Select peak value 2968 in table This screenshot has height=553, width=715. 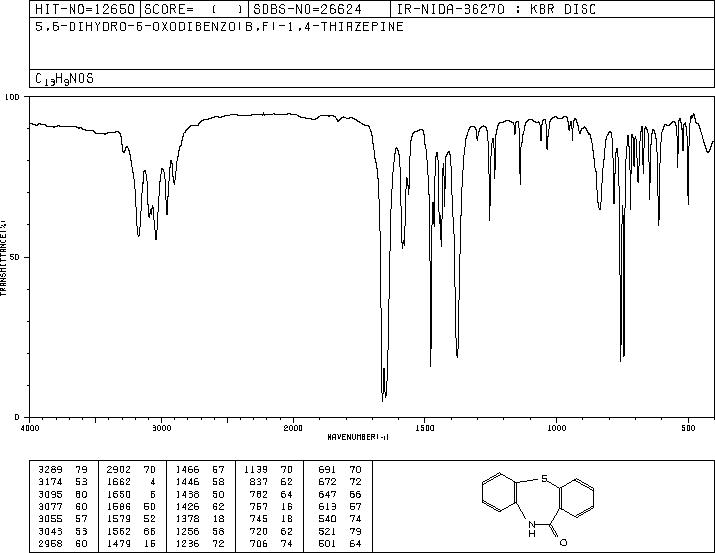[50, 543]
